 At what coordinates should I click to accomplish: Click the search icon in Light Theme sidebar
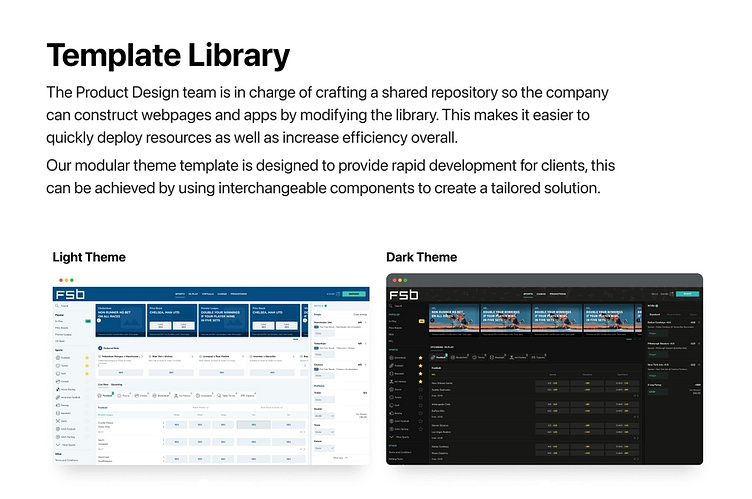click(57, 306)
